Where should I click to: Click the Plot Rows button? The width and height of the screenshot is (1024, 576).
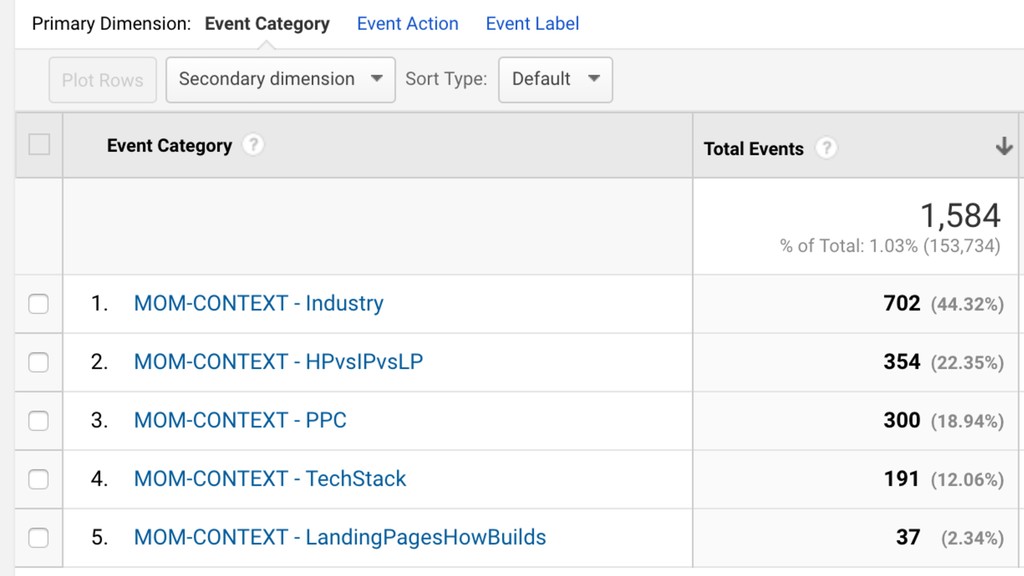[103, 80]
